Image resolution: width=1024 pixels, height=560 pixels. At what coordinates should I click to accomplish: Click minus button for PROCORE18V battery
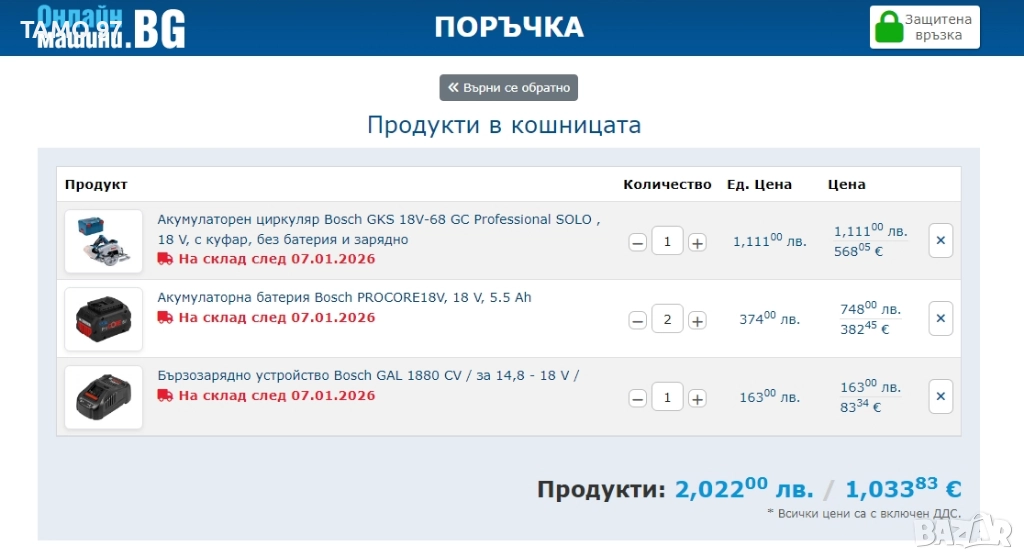[637, 320]
